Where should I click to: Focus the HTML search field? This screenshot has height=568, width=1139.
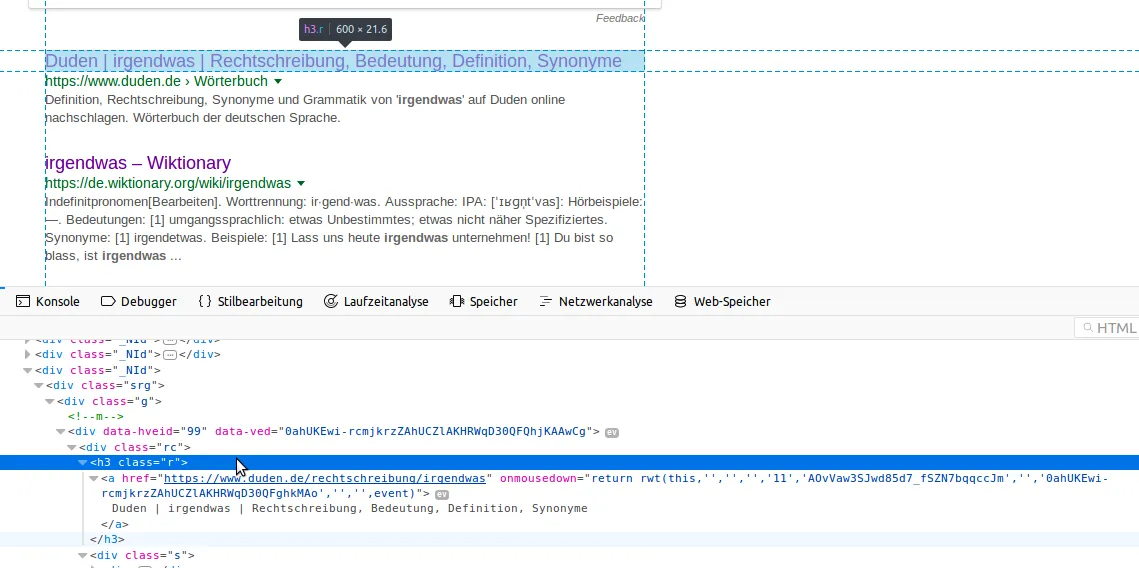tap(1107, 328)
